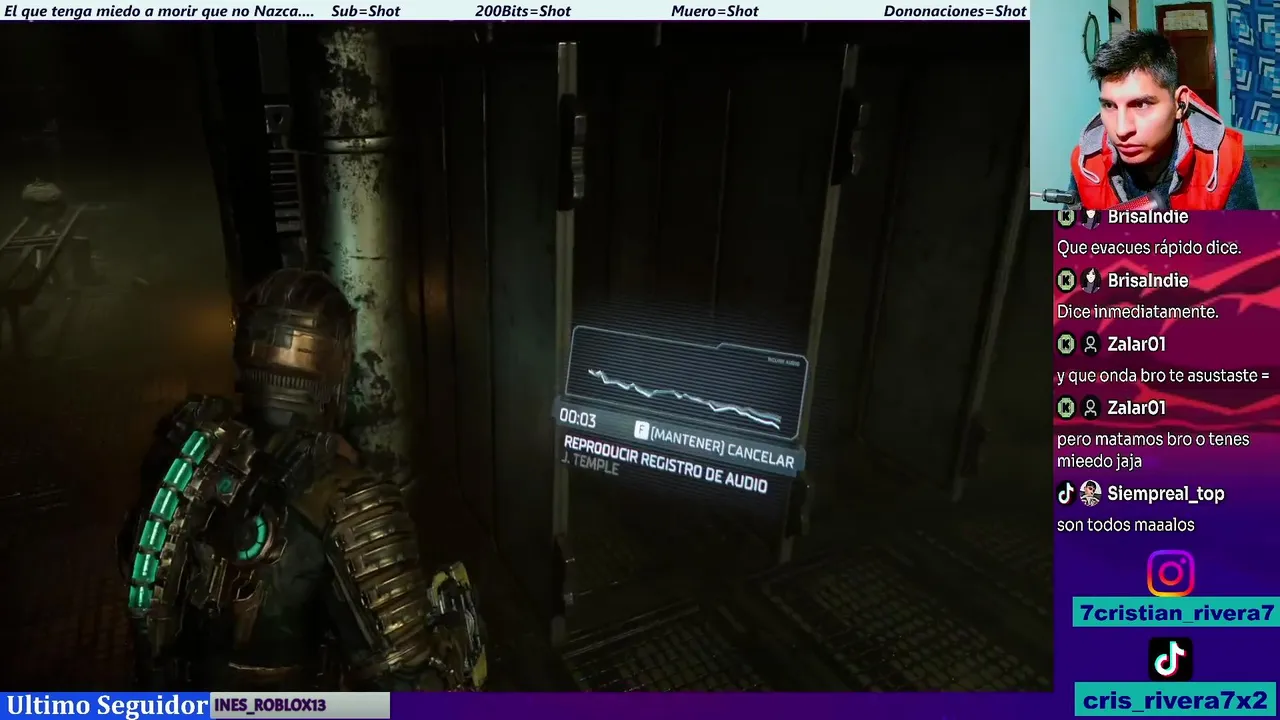Click Siempreal_top avatar icon
The image size is (1280, 720).
1091,493
